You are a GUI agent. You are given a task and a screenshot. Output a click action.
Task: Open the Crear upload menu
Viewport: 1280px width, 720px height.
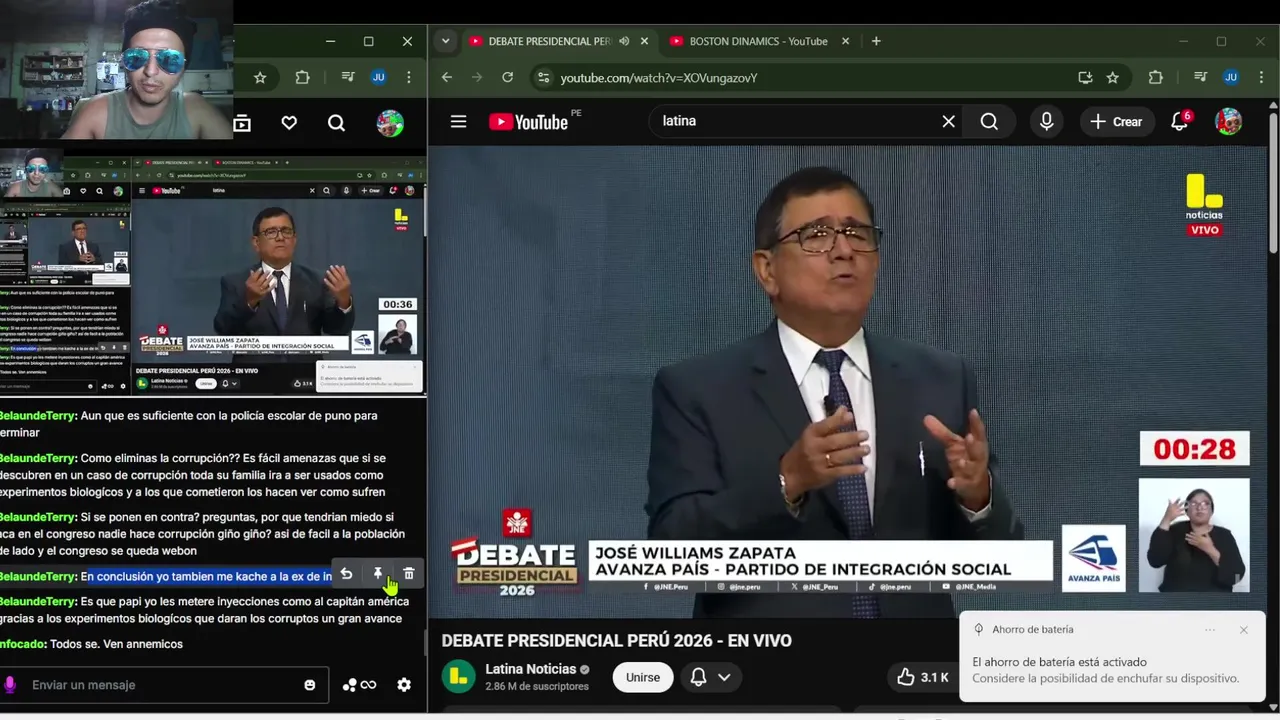[1116, 121]
